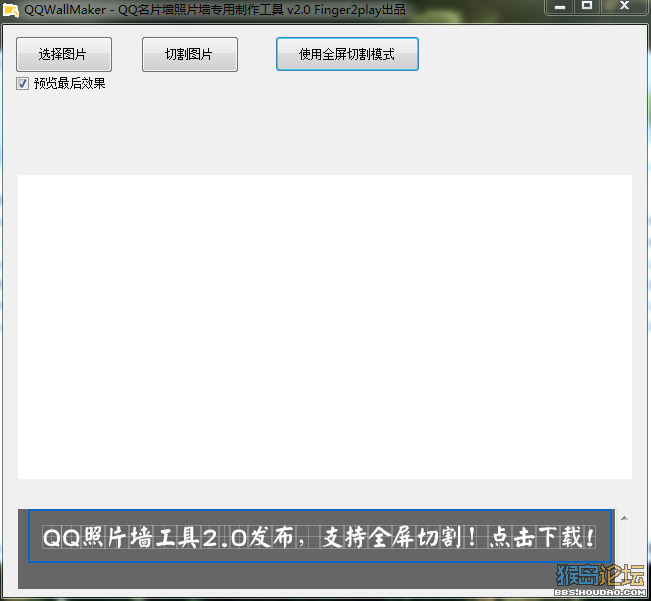Click the QQWallMaker app icon in title bar
651x601 pixels.
11,10
